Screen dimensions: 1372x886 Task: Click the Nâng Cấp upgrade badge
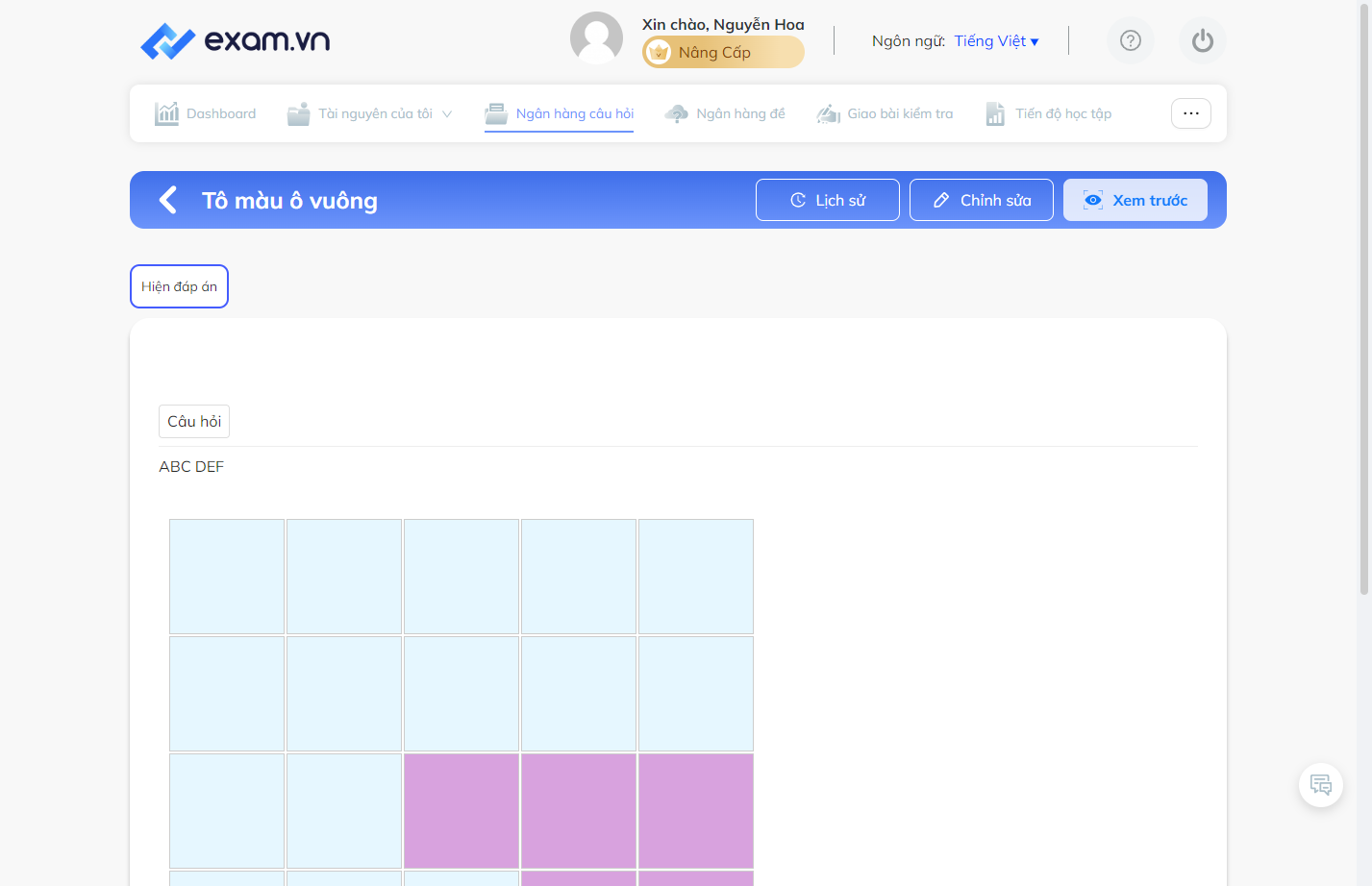(723, 52)
